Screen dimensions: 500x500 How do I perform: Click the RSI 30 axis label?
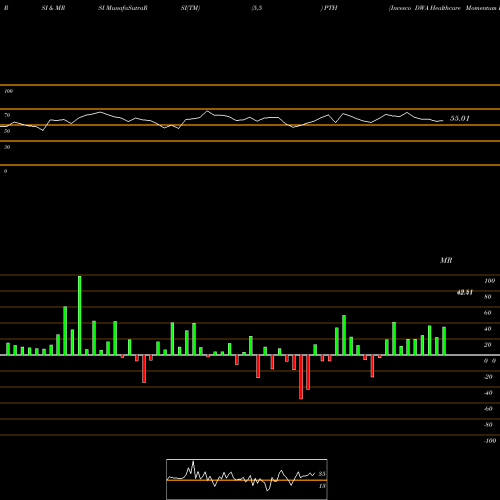coord(7,147)
